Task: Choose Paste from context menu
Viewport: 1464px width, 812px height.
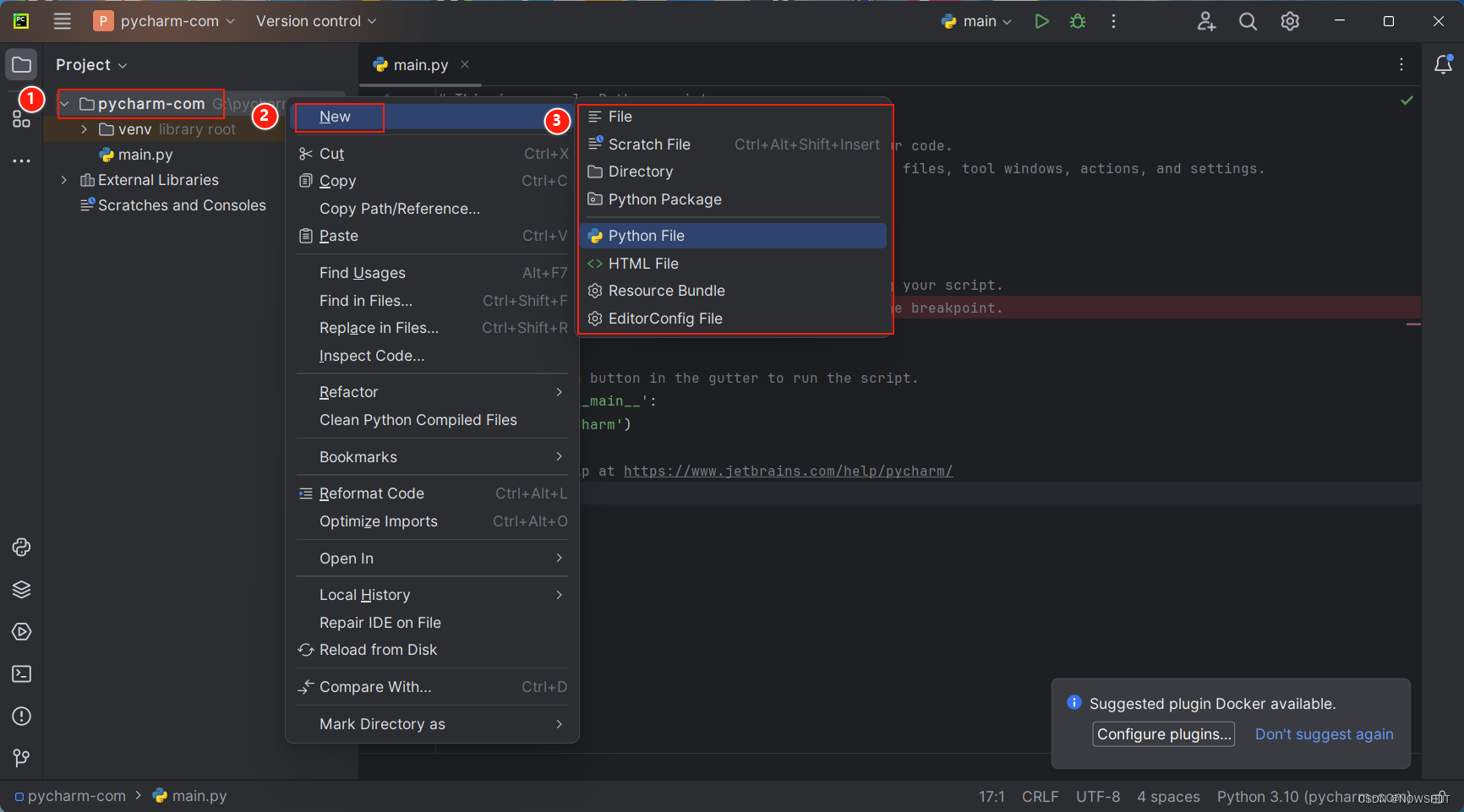Action: click(x=432, y=236)
